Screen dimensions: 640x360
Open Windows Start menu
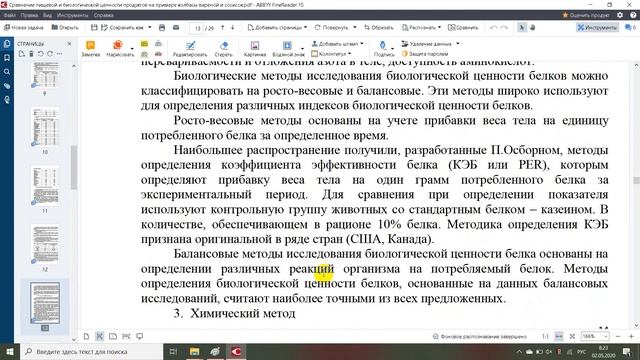tap(9, 351)
